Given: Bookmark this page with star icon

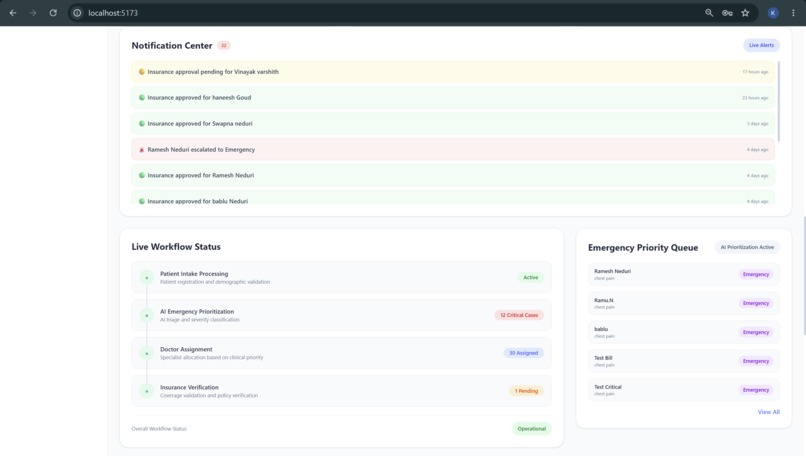Looking at the screenshot, I should [745, 13].
